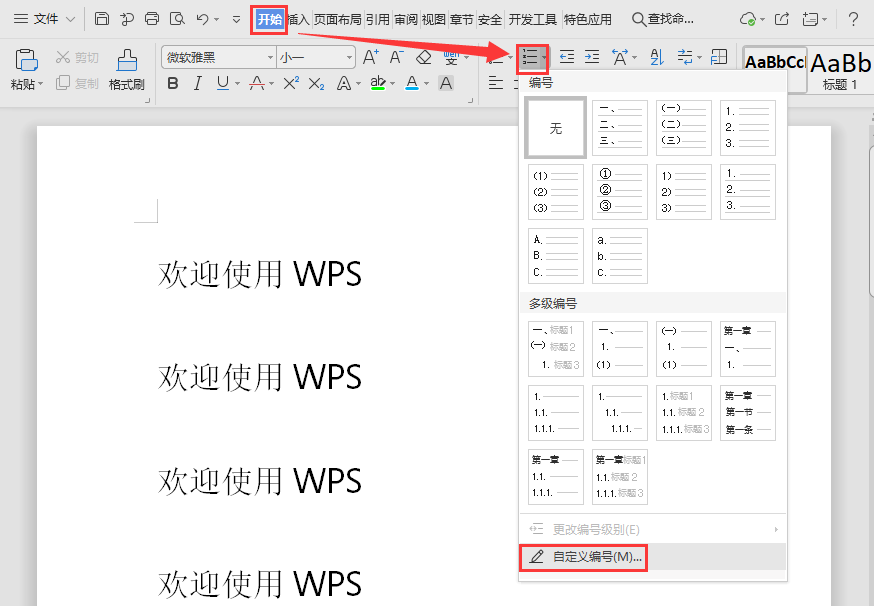874x606 pixels.
Task: Click the search magnifier (查找命令)
Action: (x=662, y=19)
